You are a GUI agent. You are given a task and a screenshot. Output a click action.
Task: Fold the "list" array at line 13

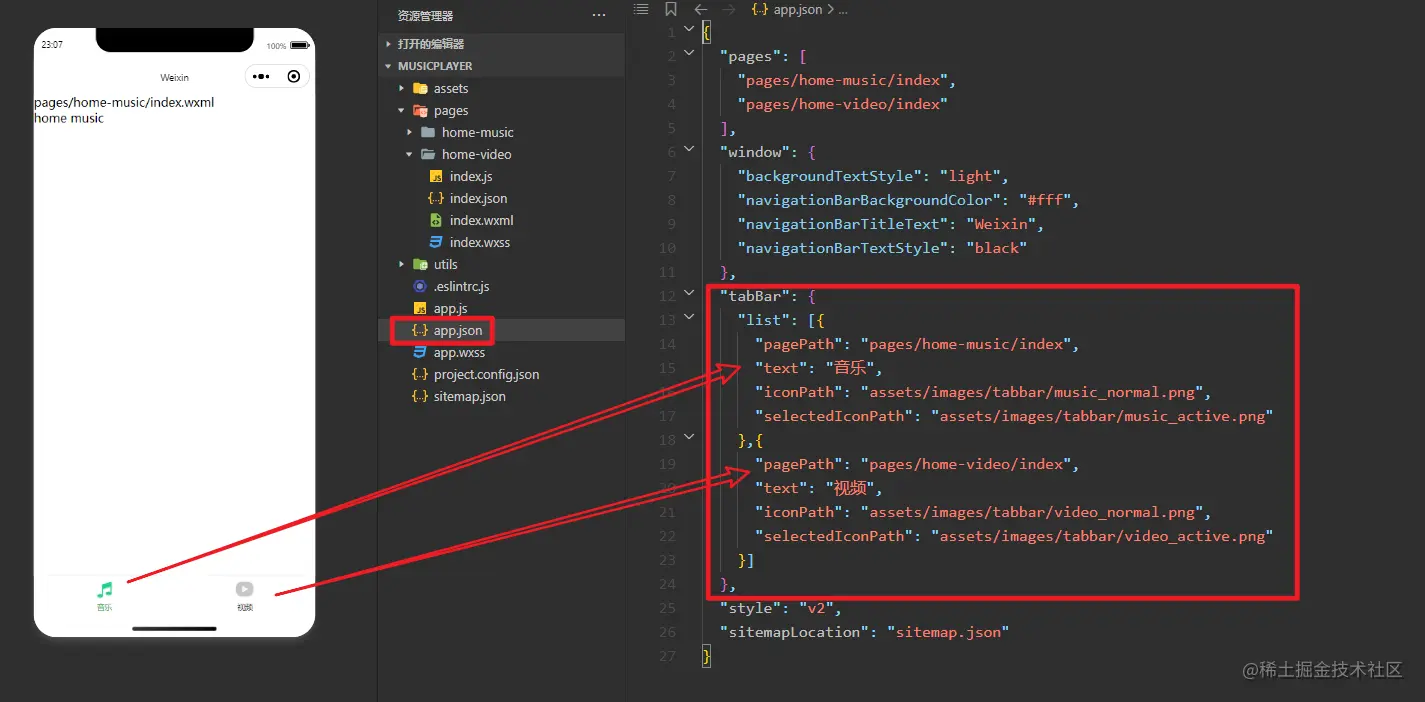[x=688, y=316]
